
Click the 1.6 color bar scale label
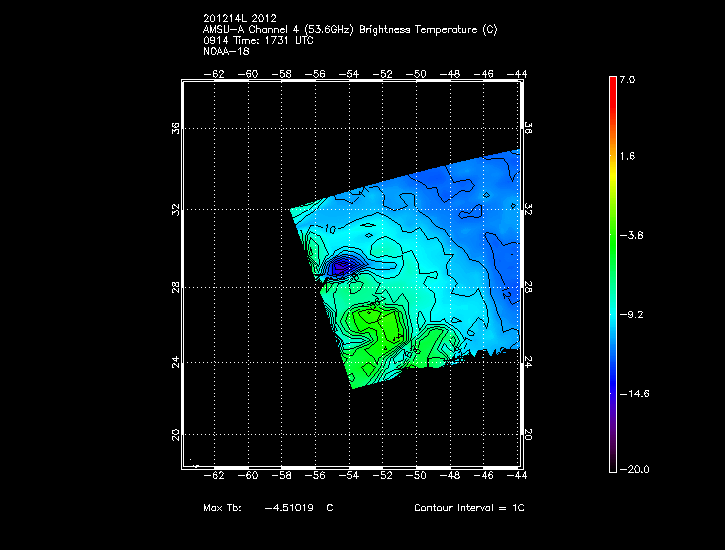click(626, 157)
